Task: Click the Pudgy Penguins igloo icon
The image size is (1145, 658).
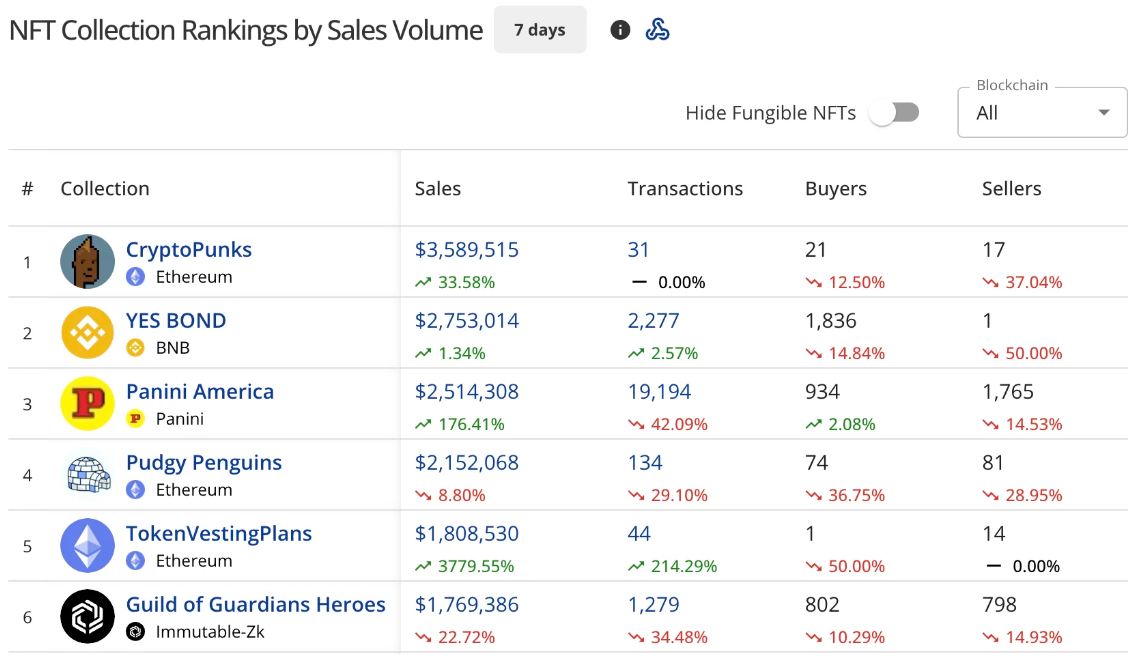Action: point(87,475)
